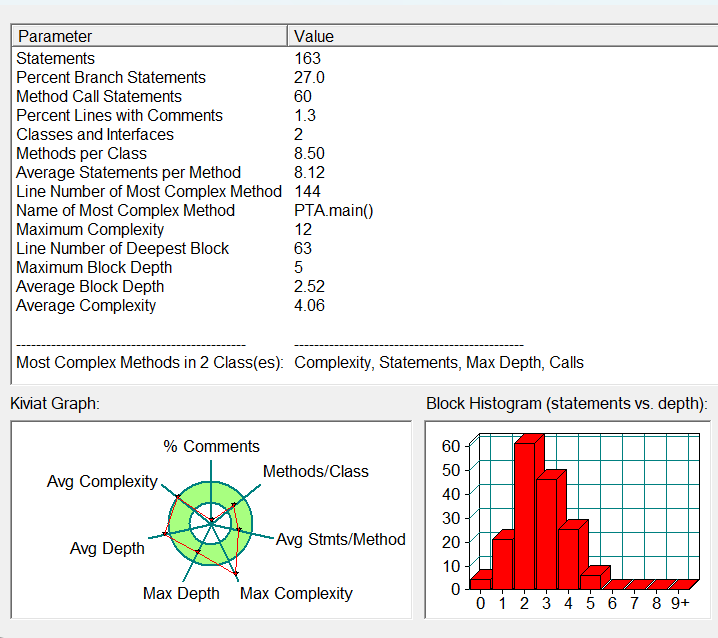This screenshot has width=718, height=638.
Task: Select the Statements value 163
Action: 307,59
